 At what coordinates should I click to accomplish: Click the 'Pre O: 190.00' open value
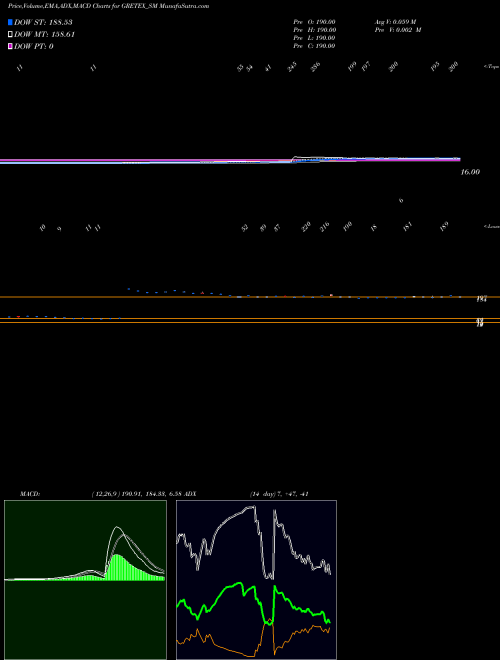point(314,22)
